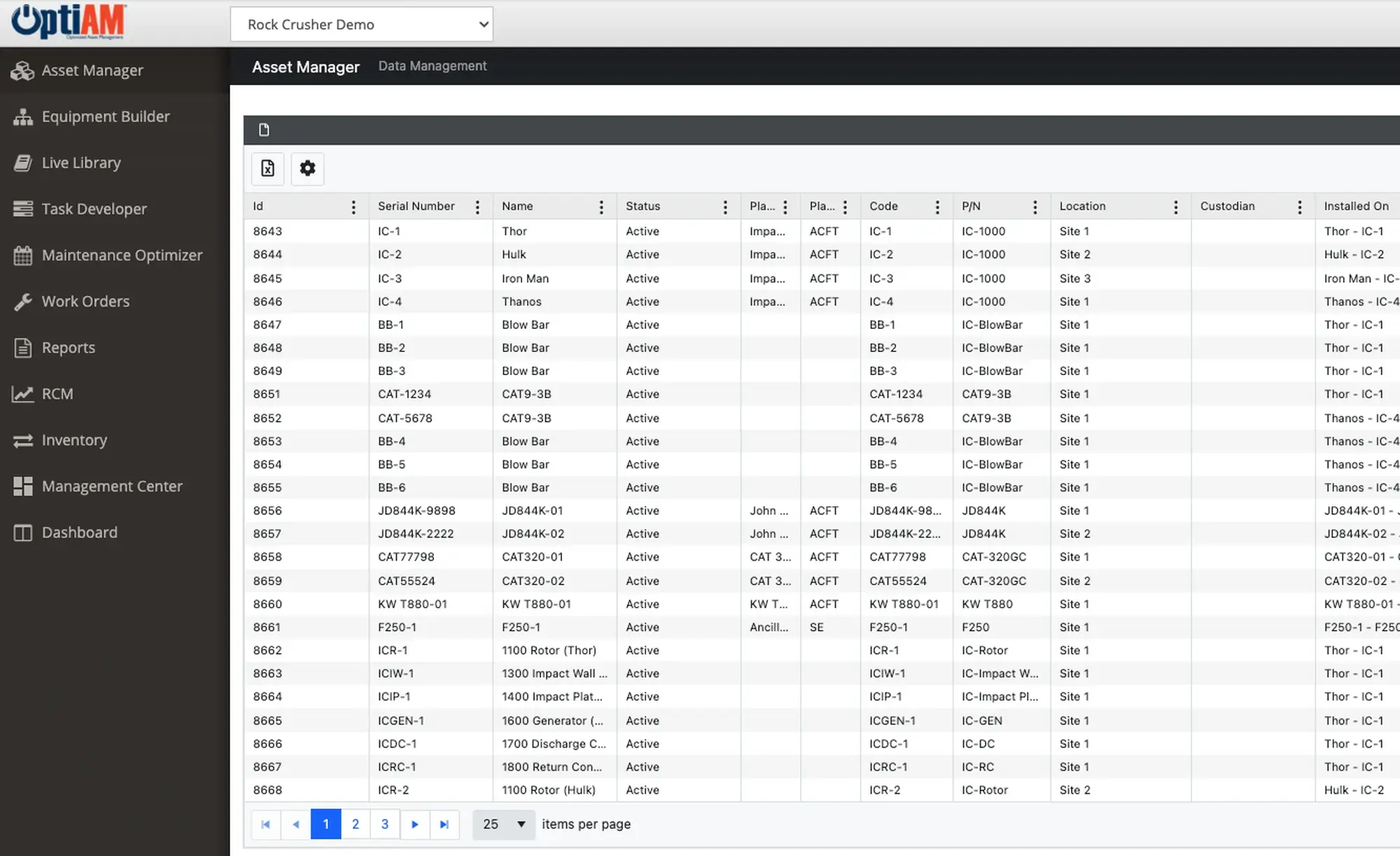Sort by the Installed On column header
This screenshot has width=1400, height=856.
[x=1356, y=206]
